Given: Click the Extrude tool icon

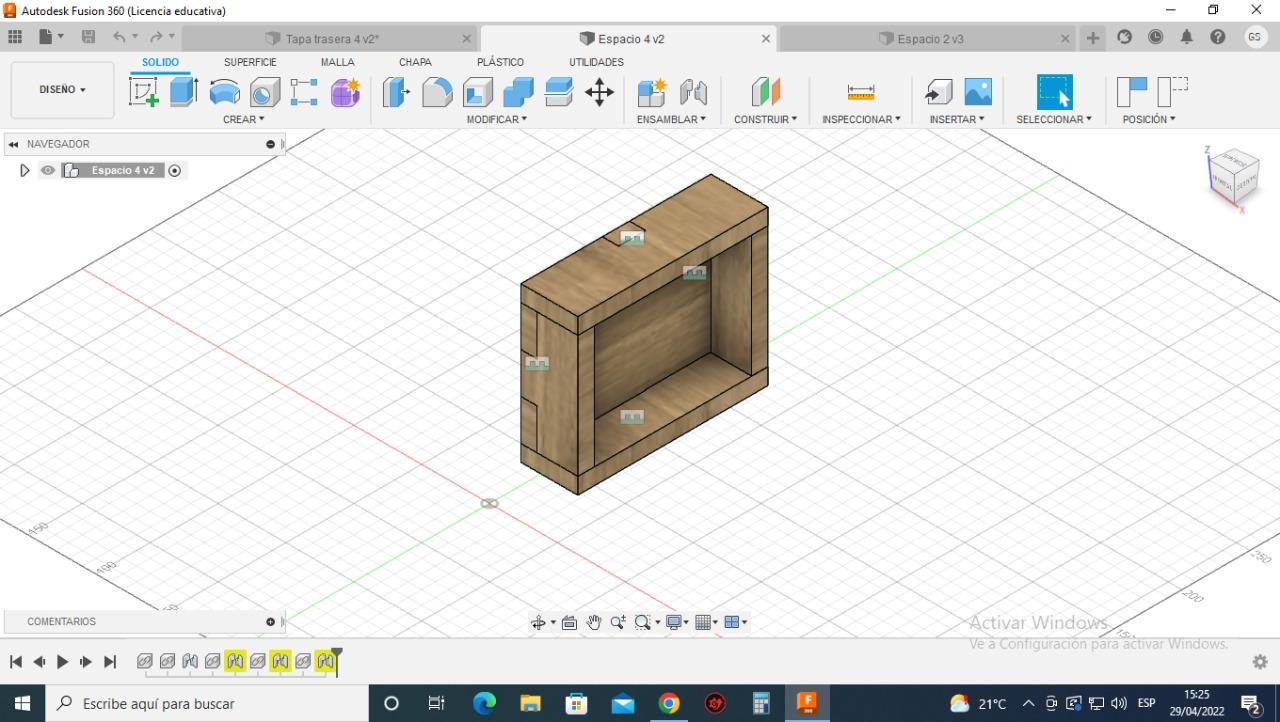Looking at the screenshot, I should (x=183, y=92).
